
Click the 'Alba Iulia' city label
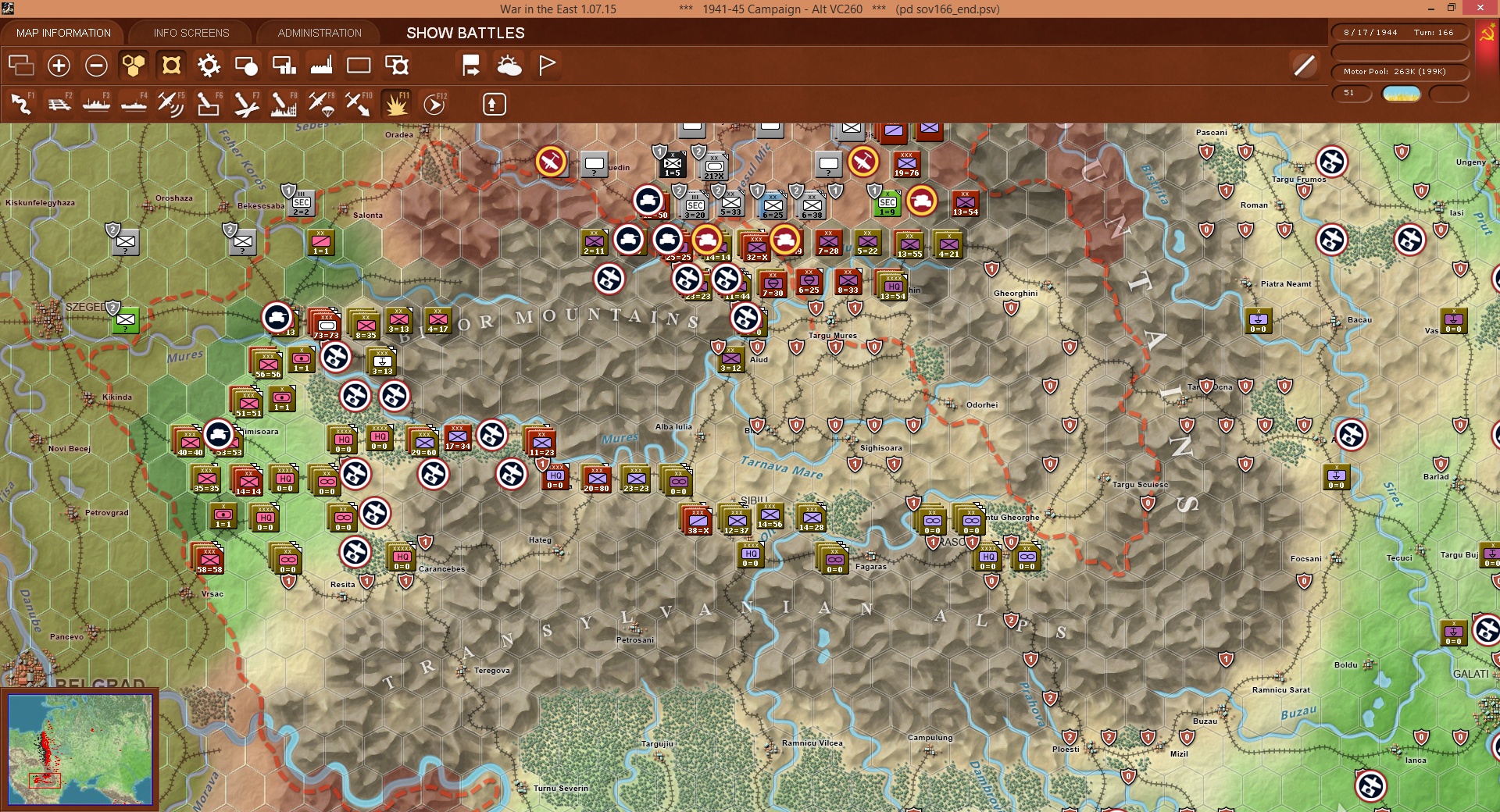(x=673, y=427)
